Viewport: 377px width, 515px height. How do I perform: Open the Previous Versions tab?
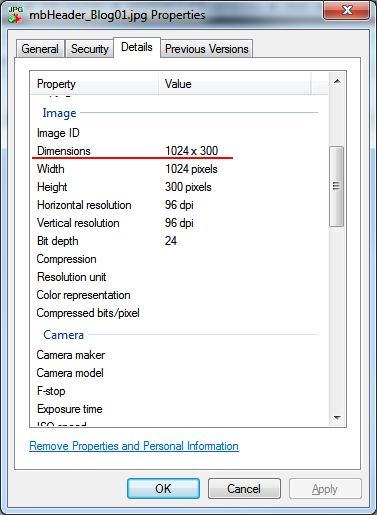[207, 49]
